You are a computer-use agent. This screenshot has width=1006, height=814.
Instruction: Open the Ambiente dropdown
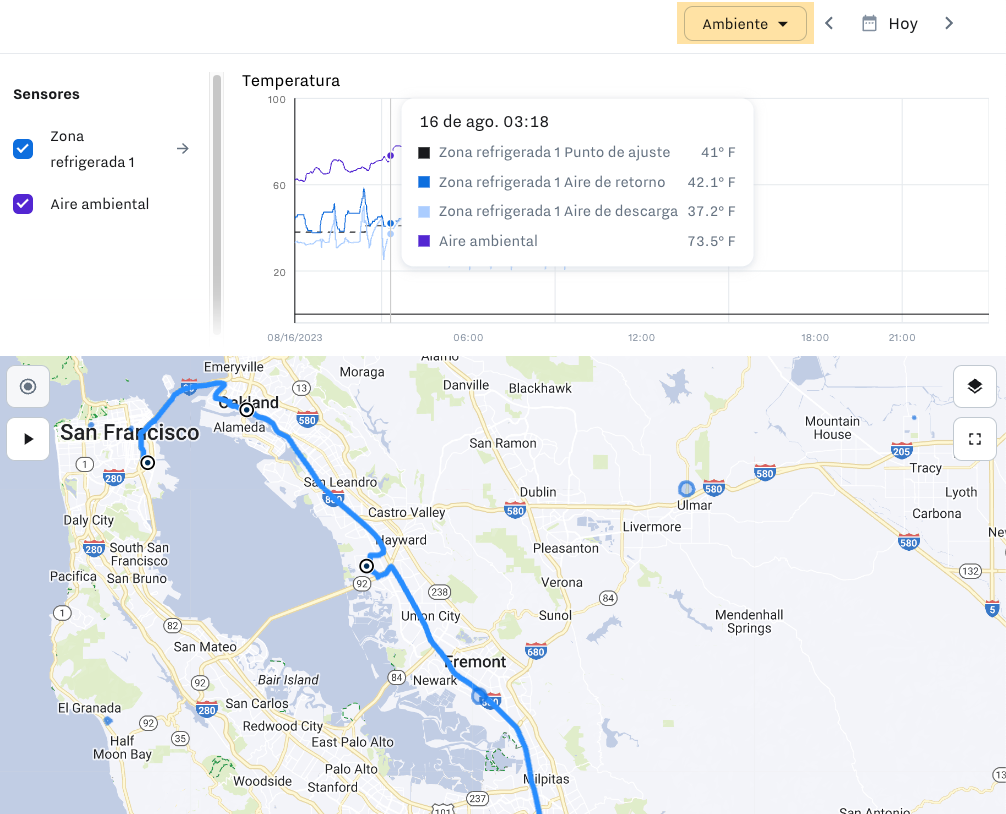tap(745, 24)
